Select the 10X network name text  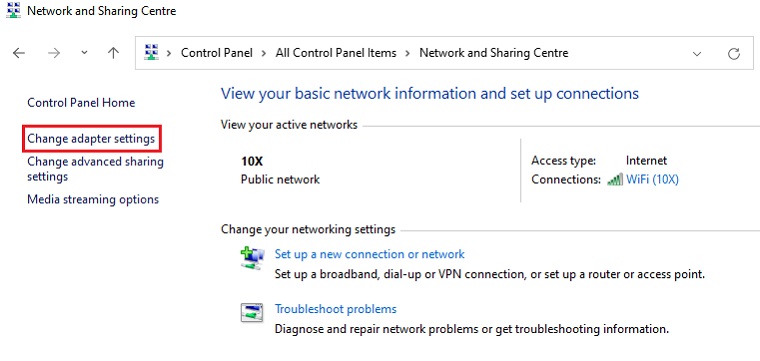click(x=252, y=161)
